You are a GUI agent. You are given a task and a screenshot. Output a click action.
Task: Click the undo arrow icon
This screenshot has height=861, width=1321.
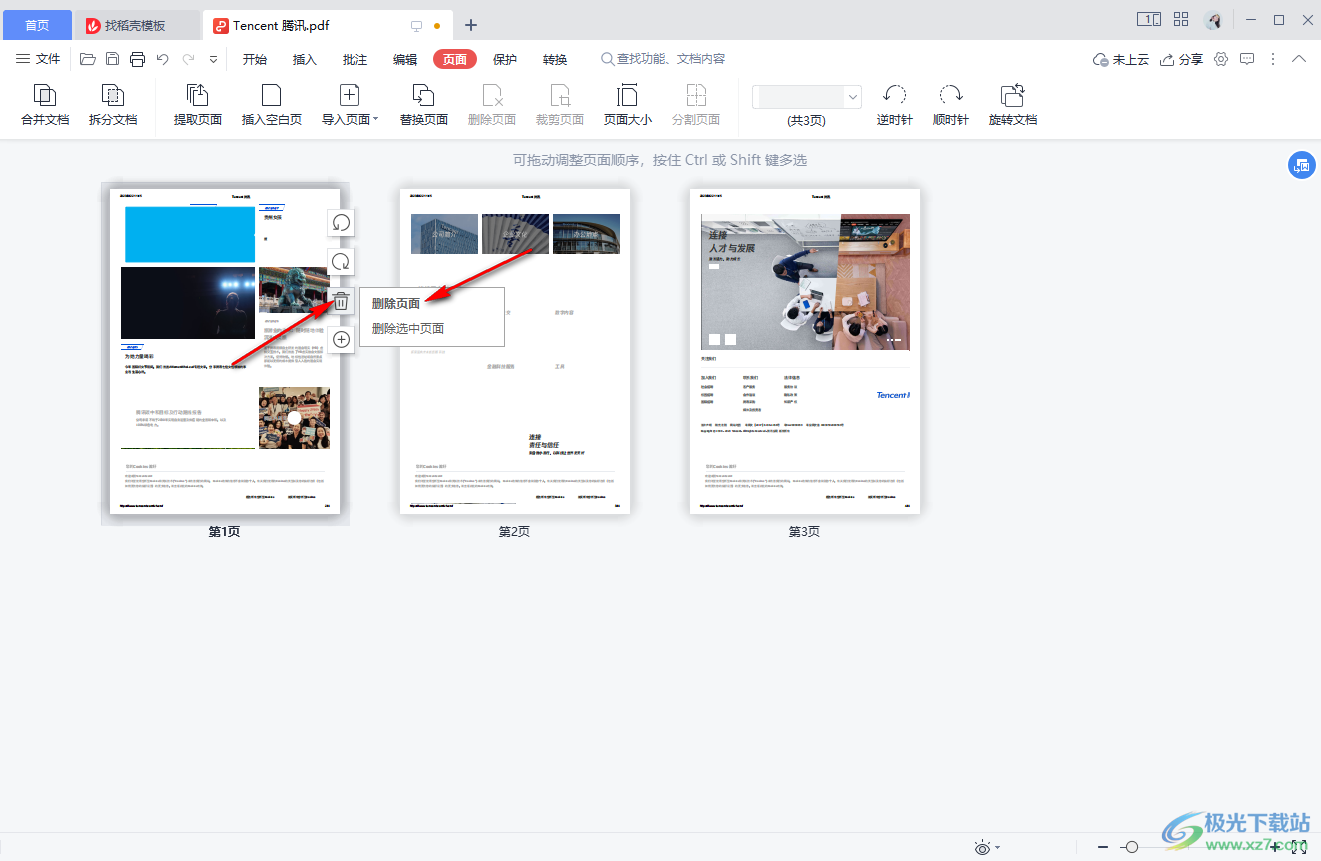pos(163,59)
